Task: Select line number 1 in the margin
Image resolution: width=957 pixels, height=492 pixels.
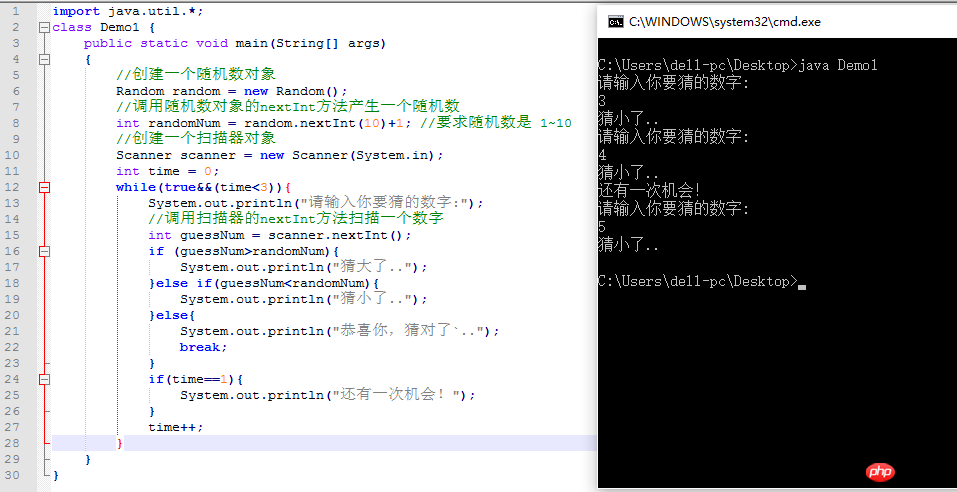Action: click(x=16, y=11)
